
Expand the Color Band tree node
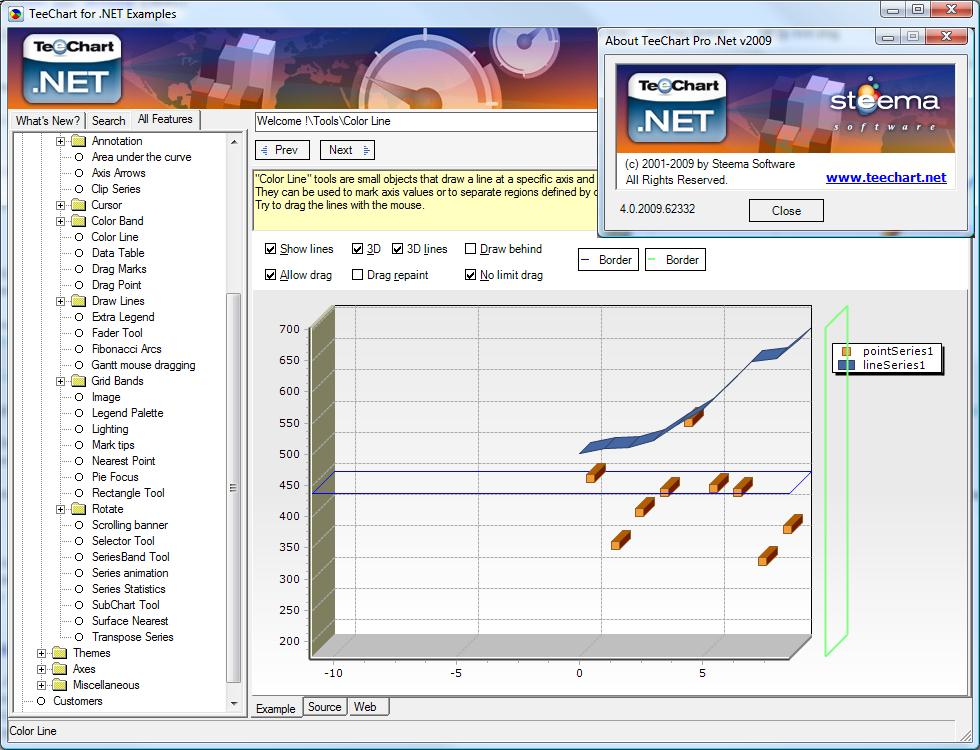click(x=61, y=221)
